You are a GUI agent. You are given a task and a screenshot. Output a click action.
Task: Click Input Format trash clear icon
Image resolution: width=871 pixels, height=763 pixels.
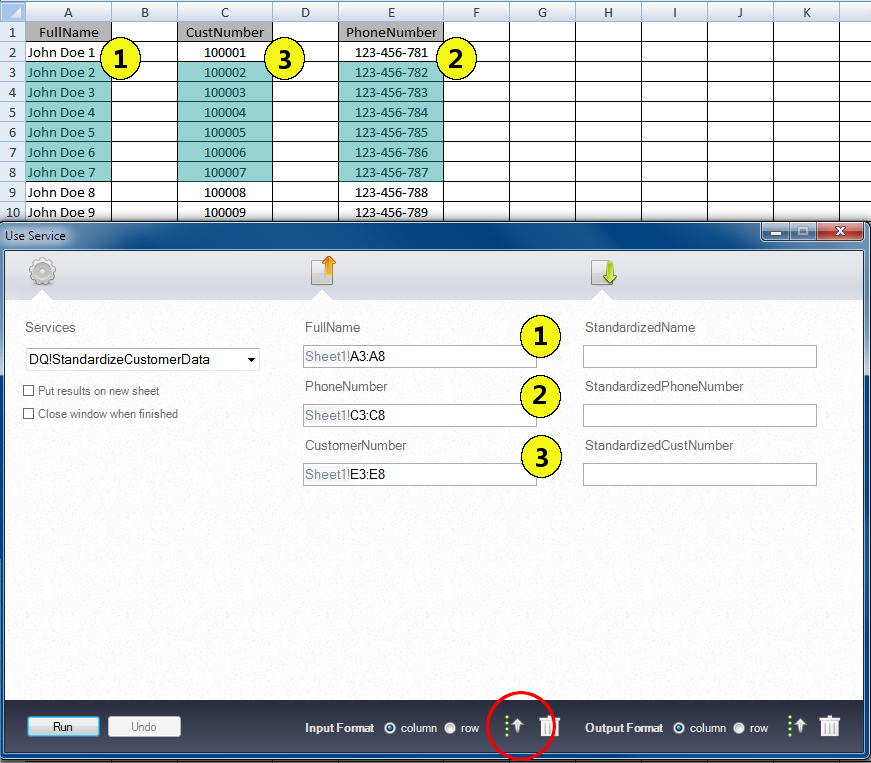pos(549,726)
